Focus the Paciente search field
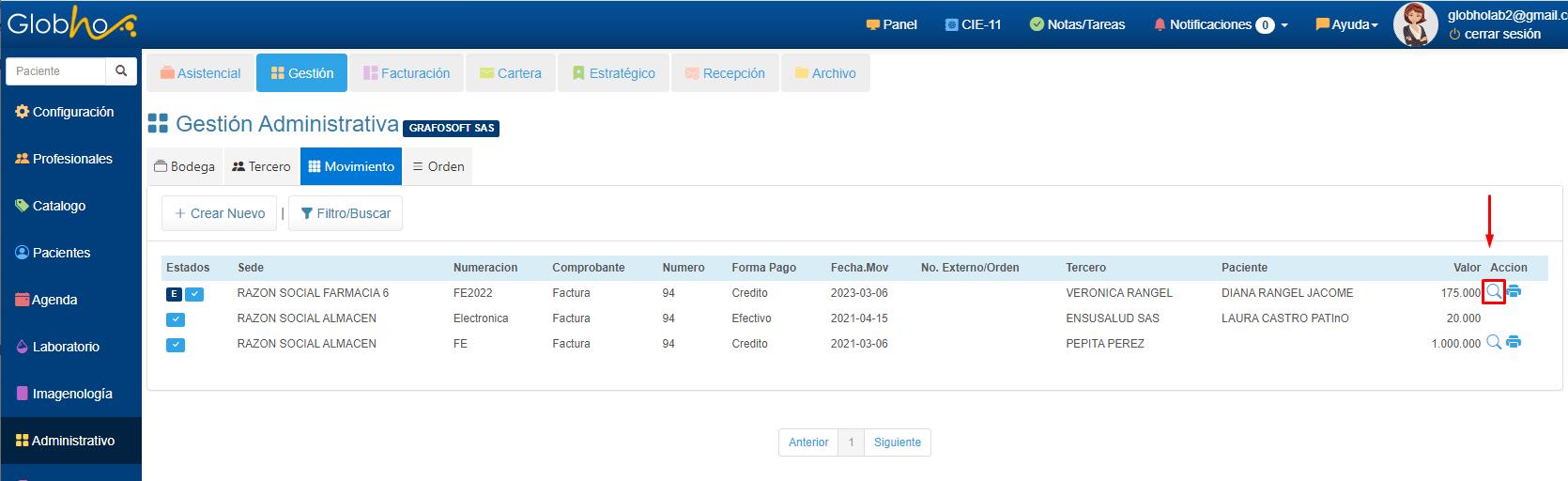The width and height of the screenshot is (1568, 481). (56, 71)
